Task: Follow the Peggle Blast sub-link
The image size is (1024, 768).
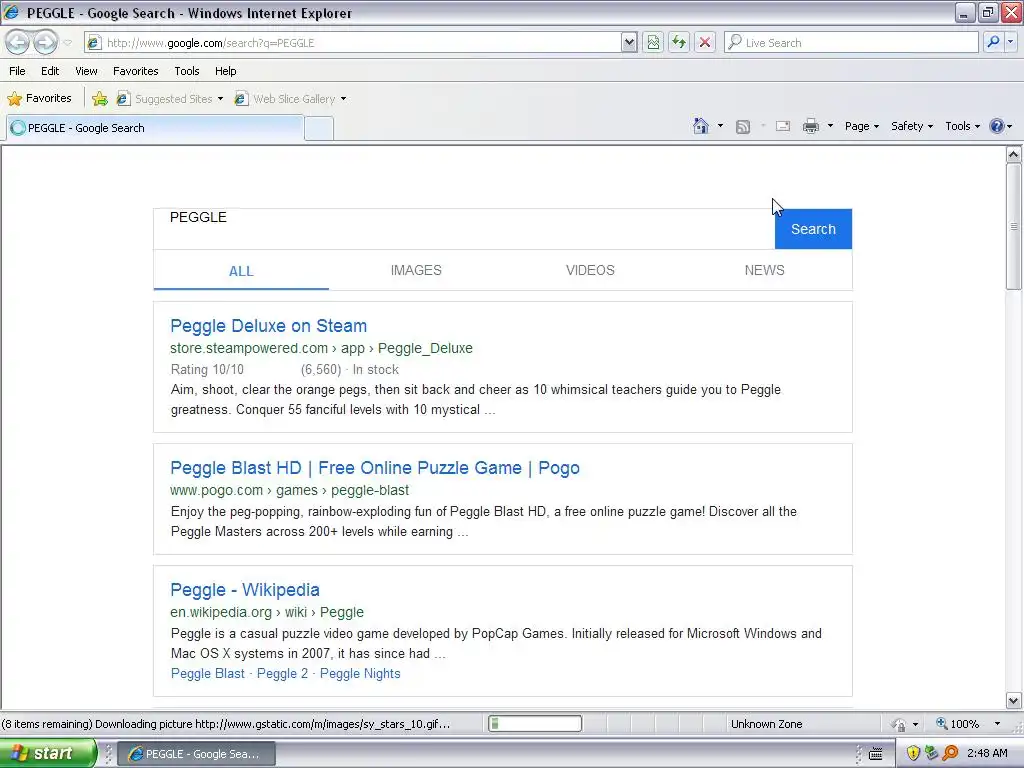Action: coord(208,673)
